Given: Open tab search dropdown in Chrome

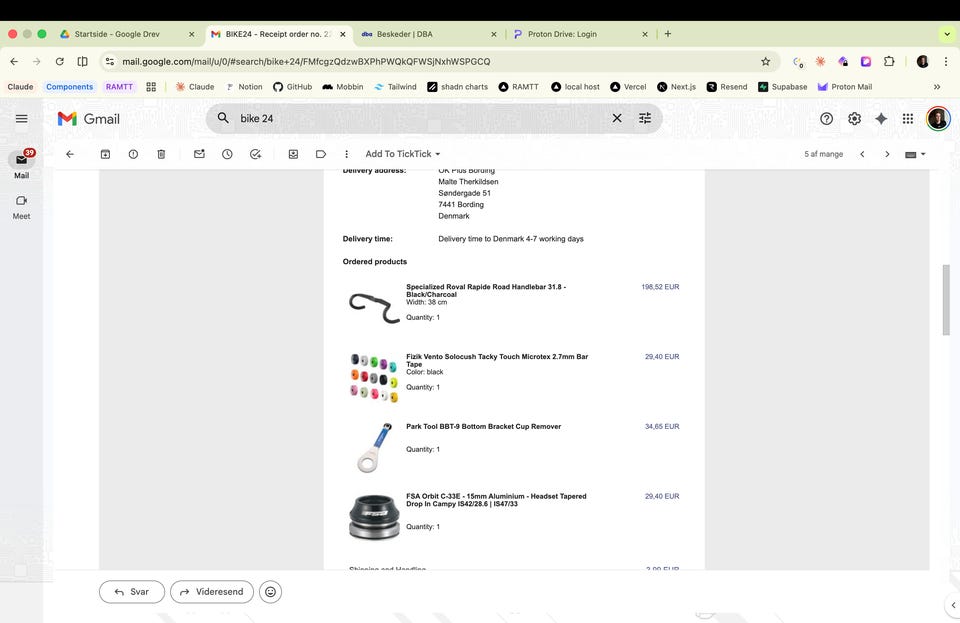Looking at the screenshot, I should 948,34.
